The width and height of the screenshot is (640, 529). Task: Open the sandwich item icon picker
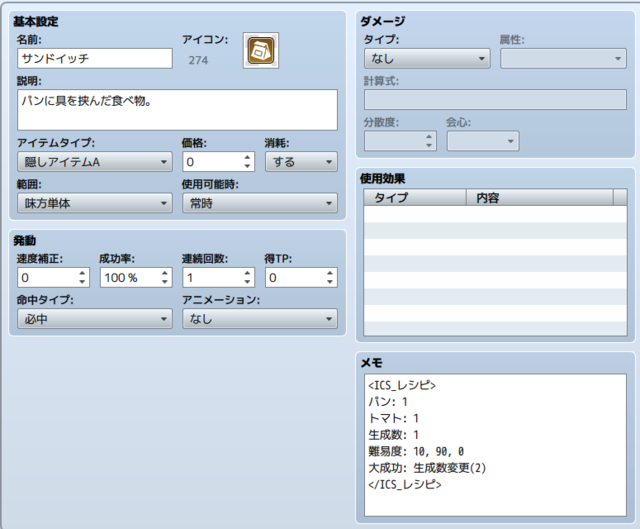261,51
